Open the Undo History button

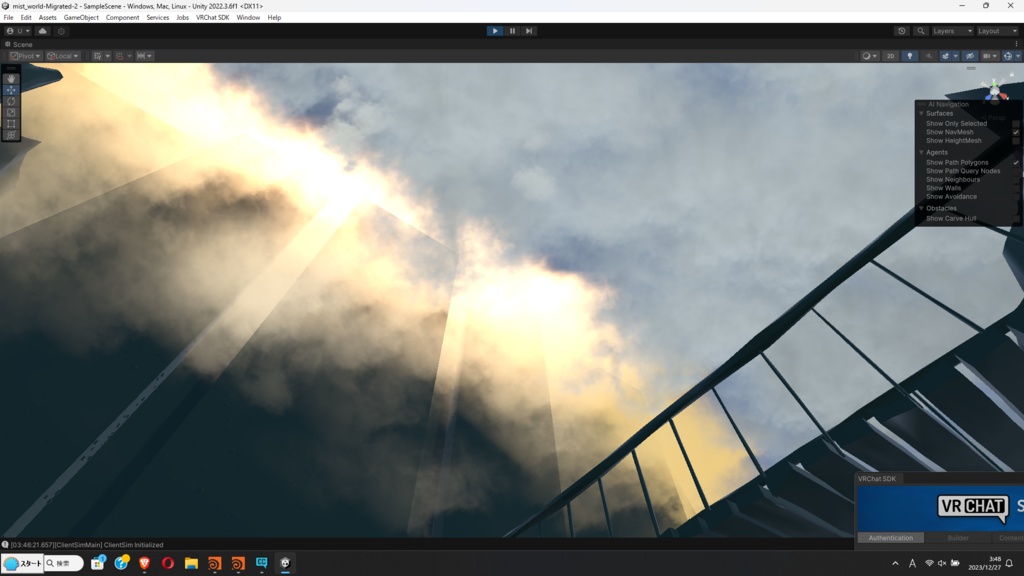tap(902, 31)
